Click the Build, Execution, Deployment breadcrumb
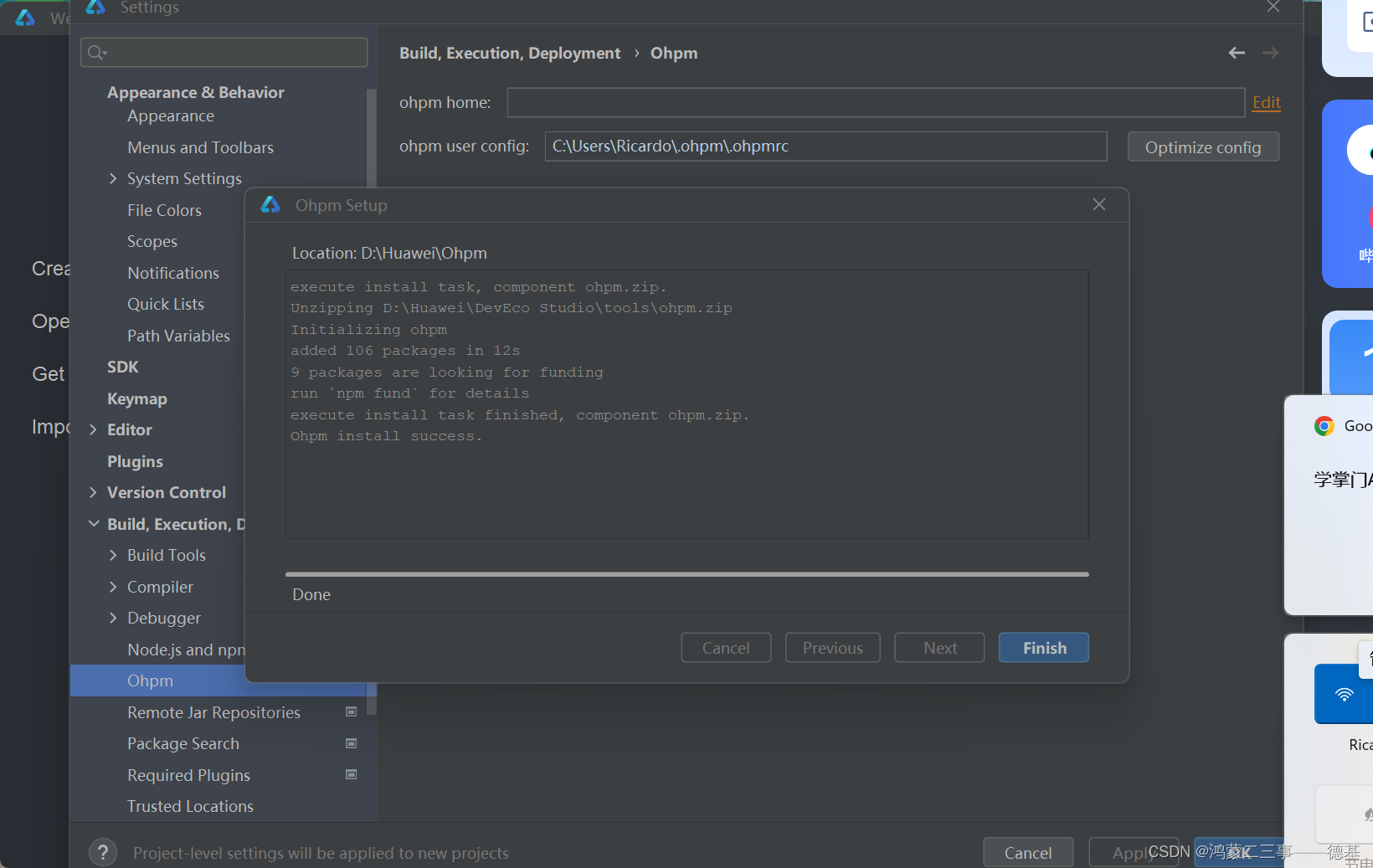 pos(510,53)
